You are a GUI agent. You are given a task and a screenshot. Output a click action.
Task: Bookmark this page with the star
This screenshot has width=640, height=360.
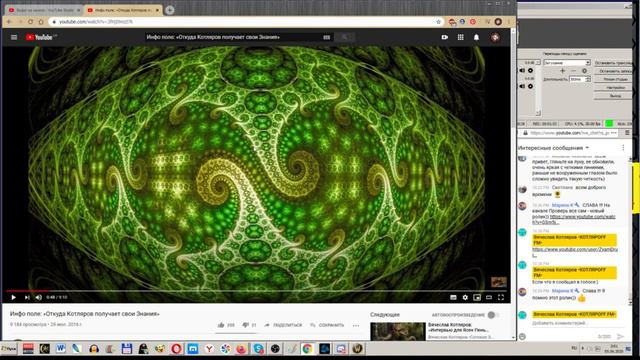tap(438, 22)
